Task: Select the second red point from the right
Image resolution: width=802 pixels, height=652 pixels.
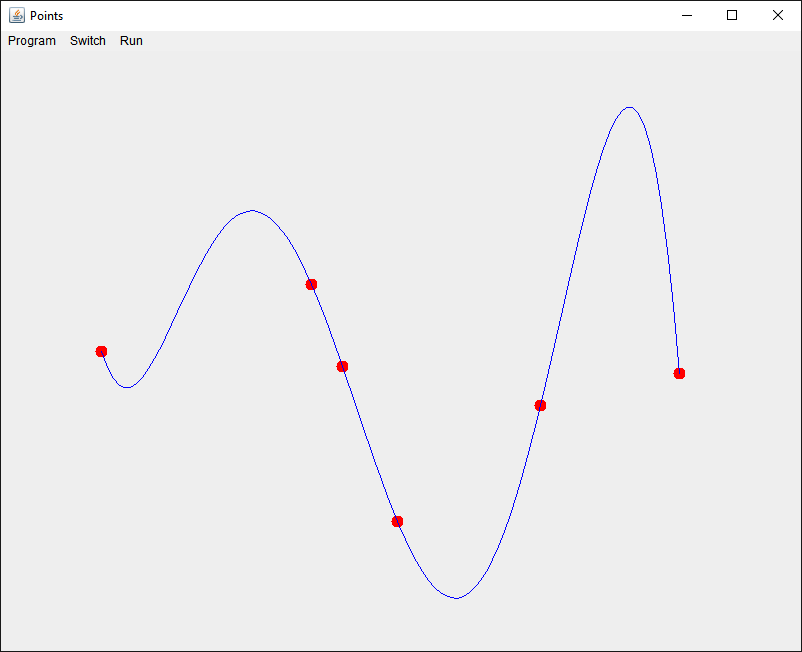Action: pos(540,406)
